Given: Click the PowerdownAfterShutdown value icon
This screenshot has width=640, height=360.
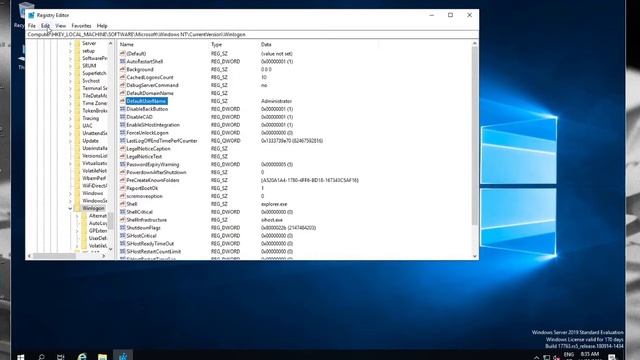Looking at the screenshot, I should [x=122, y=172].
